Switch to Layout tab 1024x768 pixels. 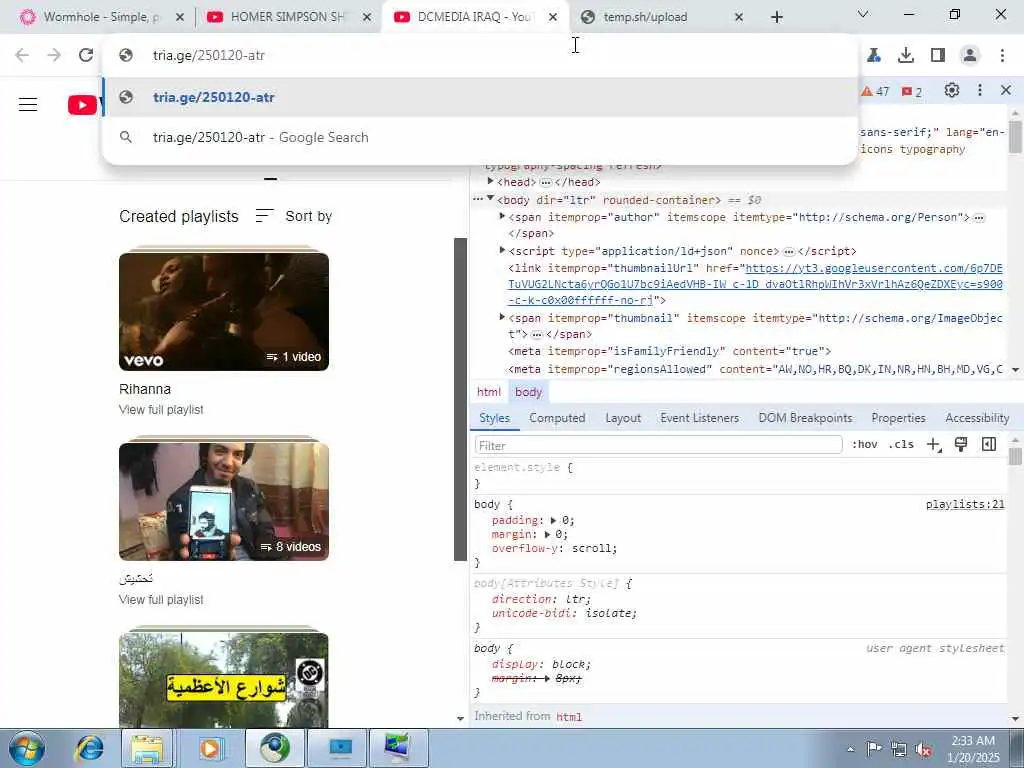tap(623, 418)
